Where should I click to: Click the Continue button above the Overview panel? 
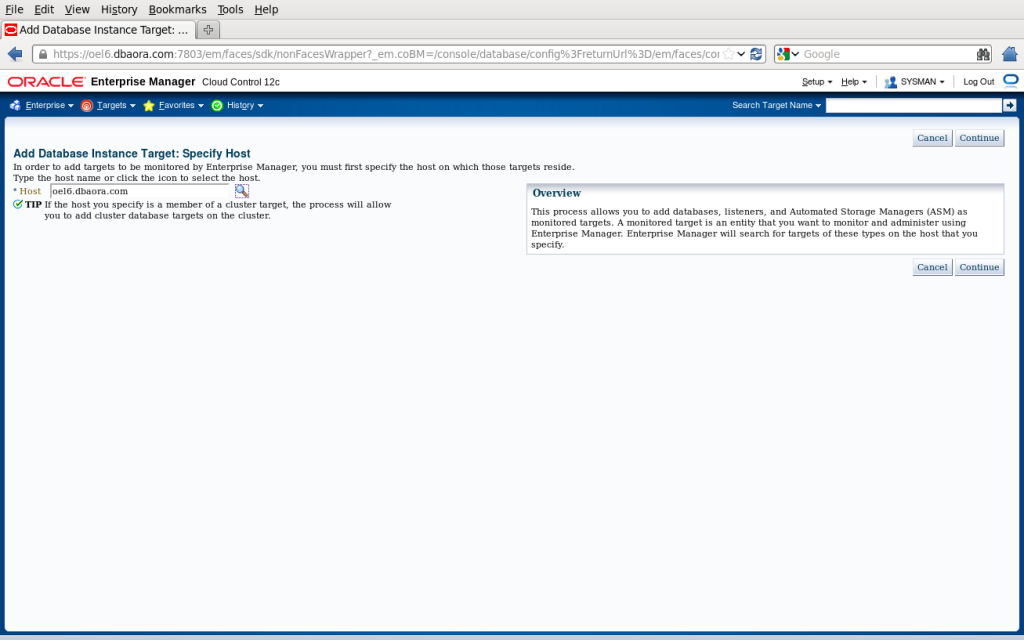[979, 138]
